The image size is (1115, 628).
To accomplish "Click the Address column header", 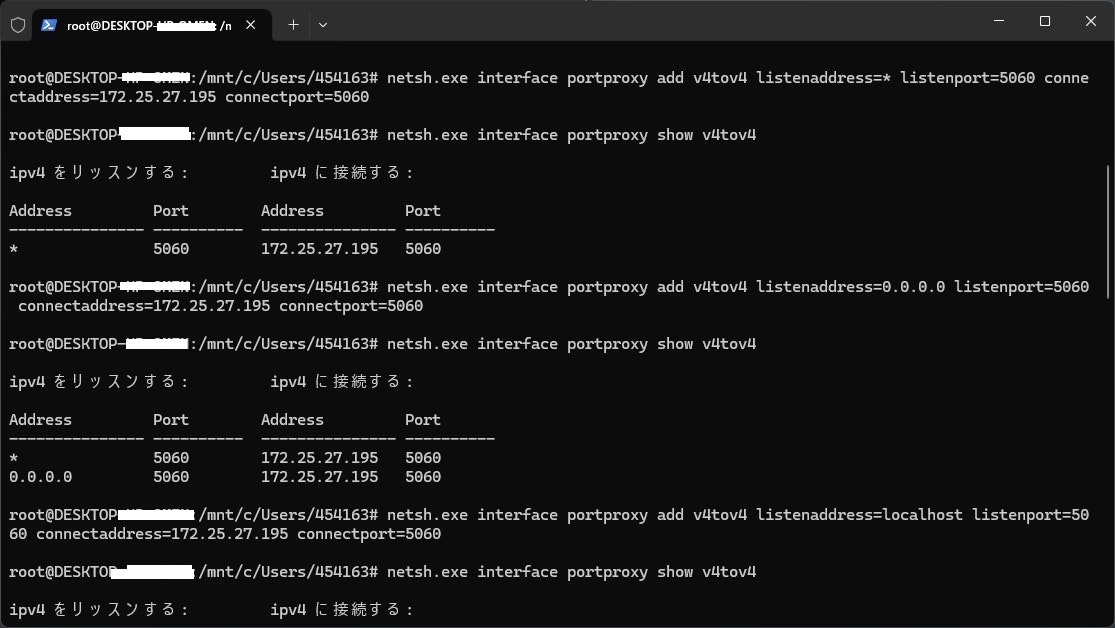I will (40, 210).
